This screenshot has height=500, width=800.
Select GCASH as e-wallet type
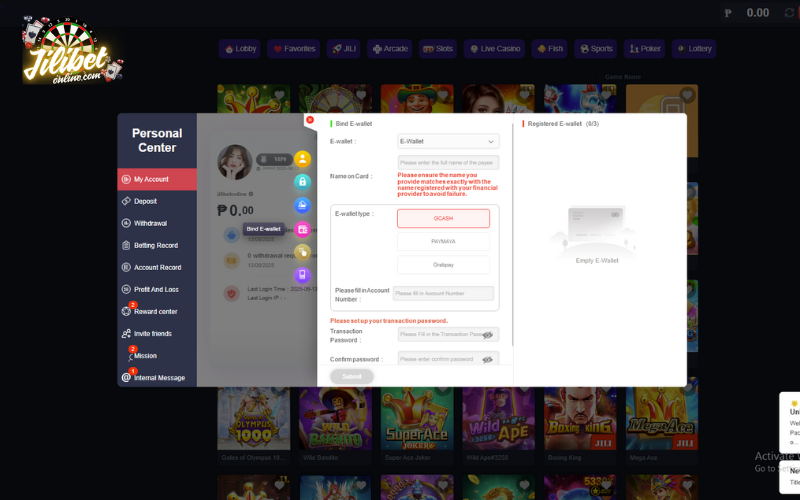click(443, 218)
